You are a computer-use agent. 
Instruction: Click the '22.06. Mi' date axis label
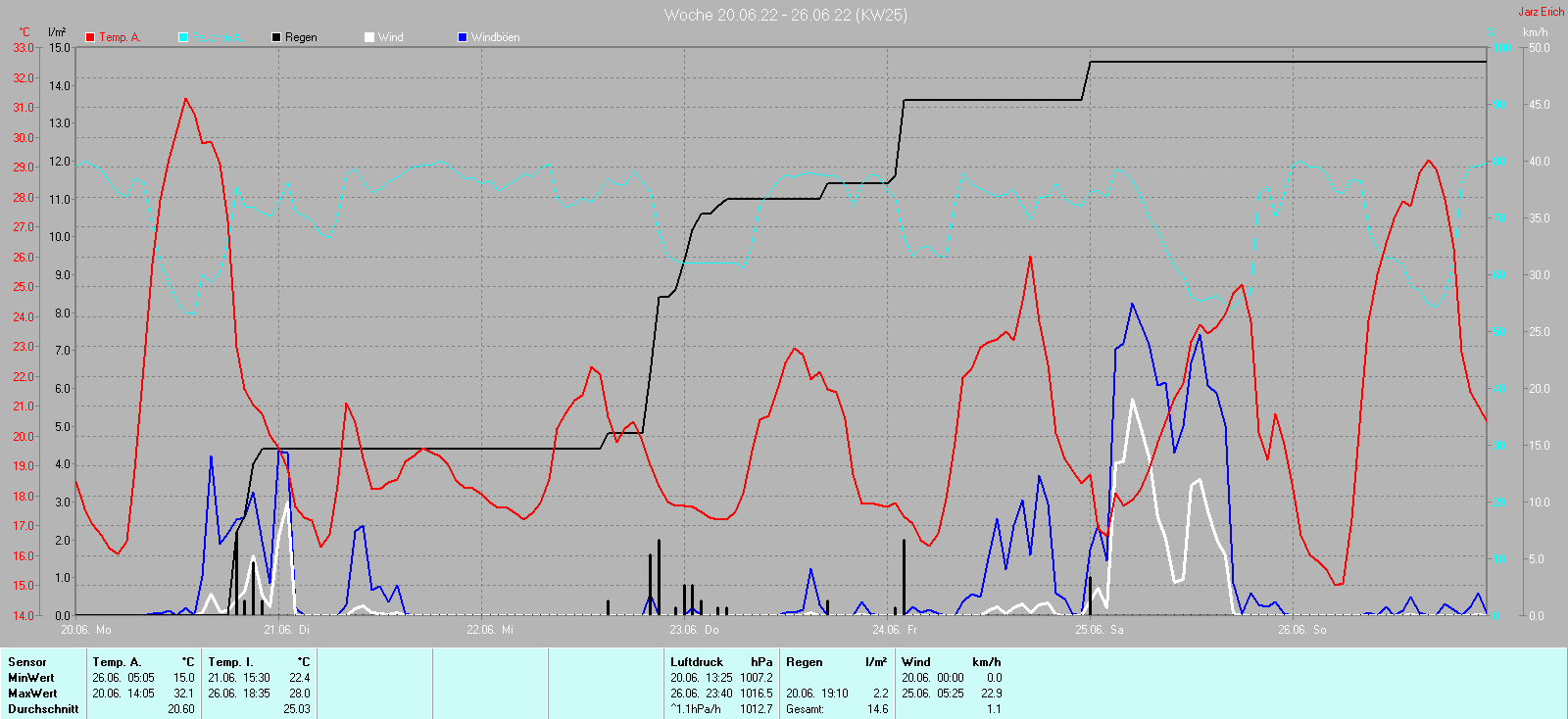[490, 630]
